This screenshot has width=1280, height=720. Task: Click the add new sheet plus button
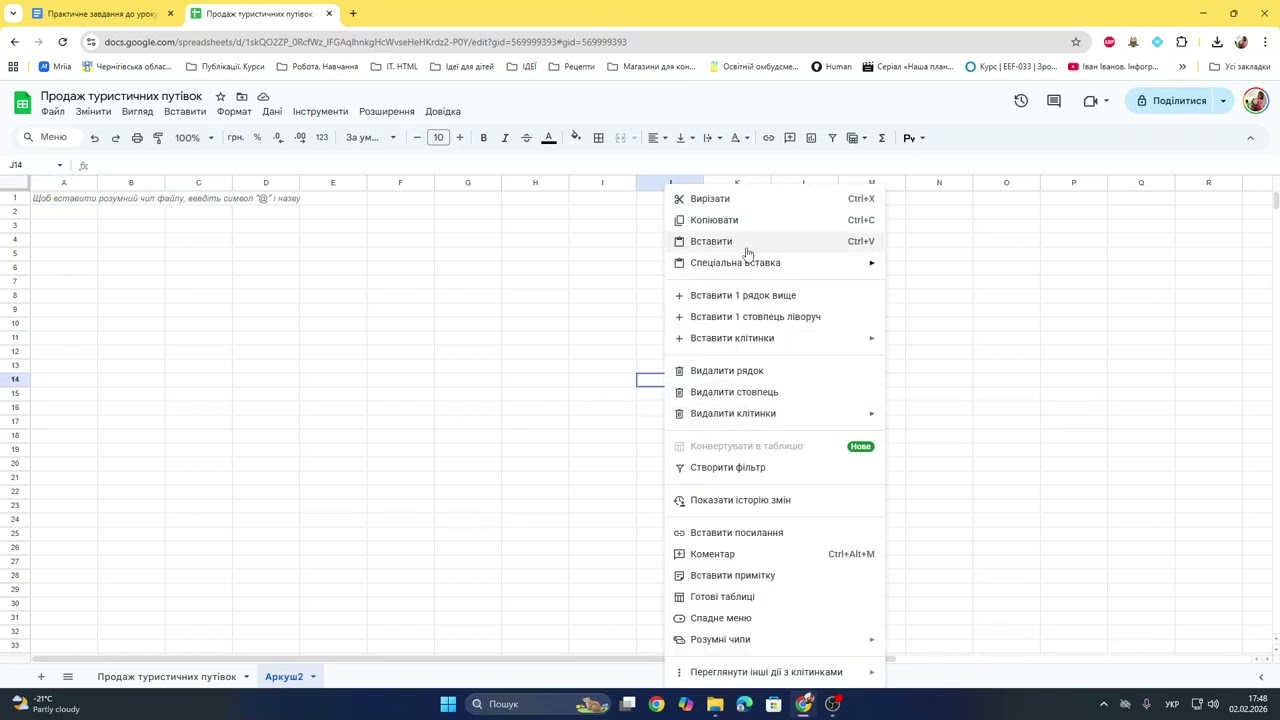(41, 677)
